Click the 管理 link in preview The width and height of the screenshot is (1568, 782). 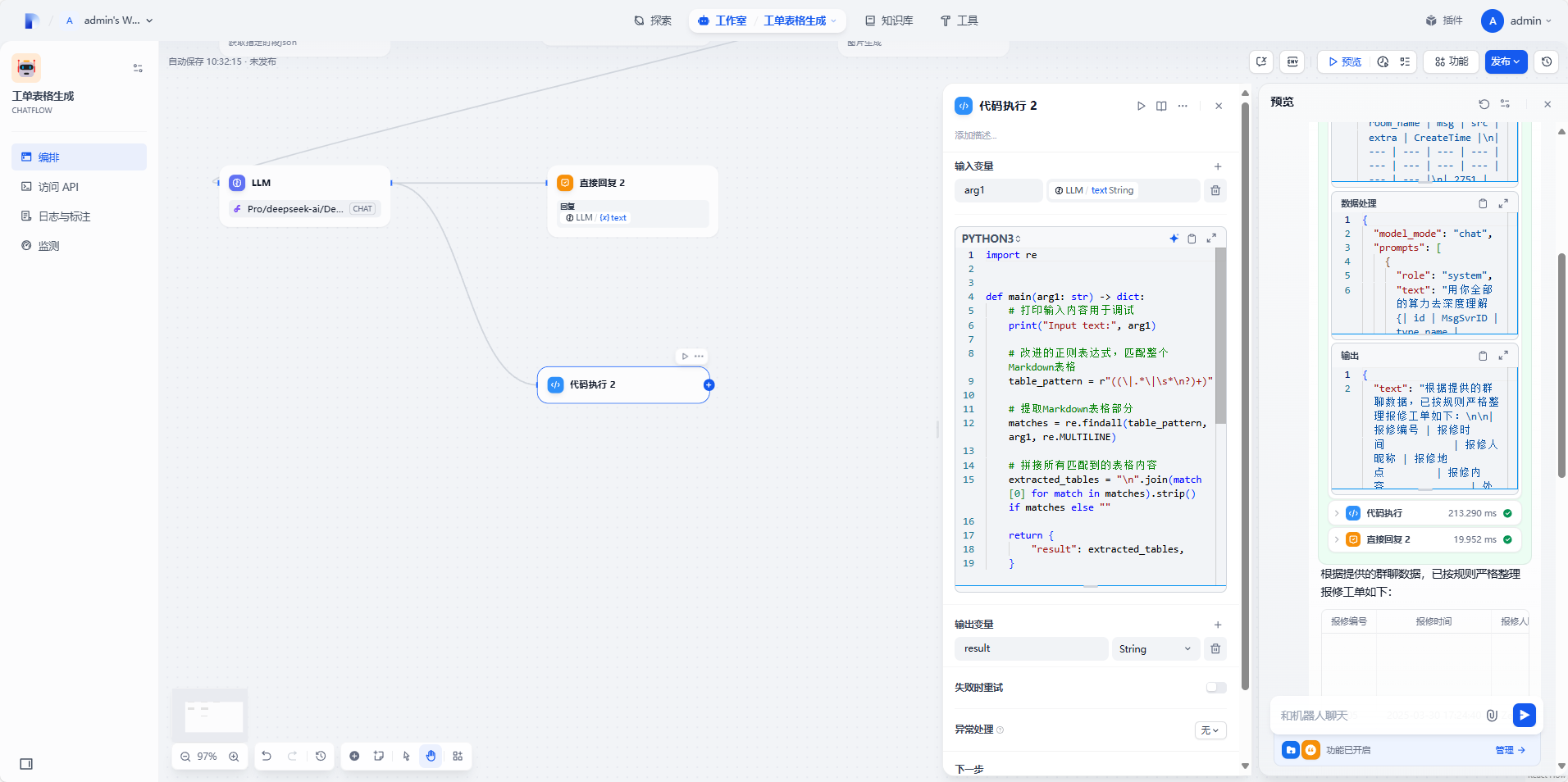click(1509, 750)
